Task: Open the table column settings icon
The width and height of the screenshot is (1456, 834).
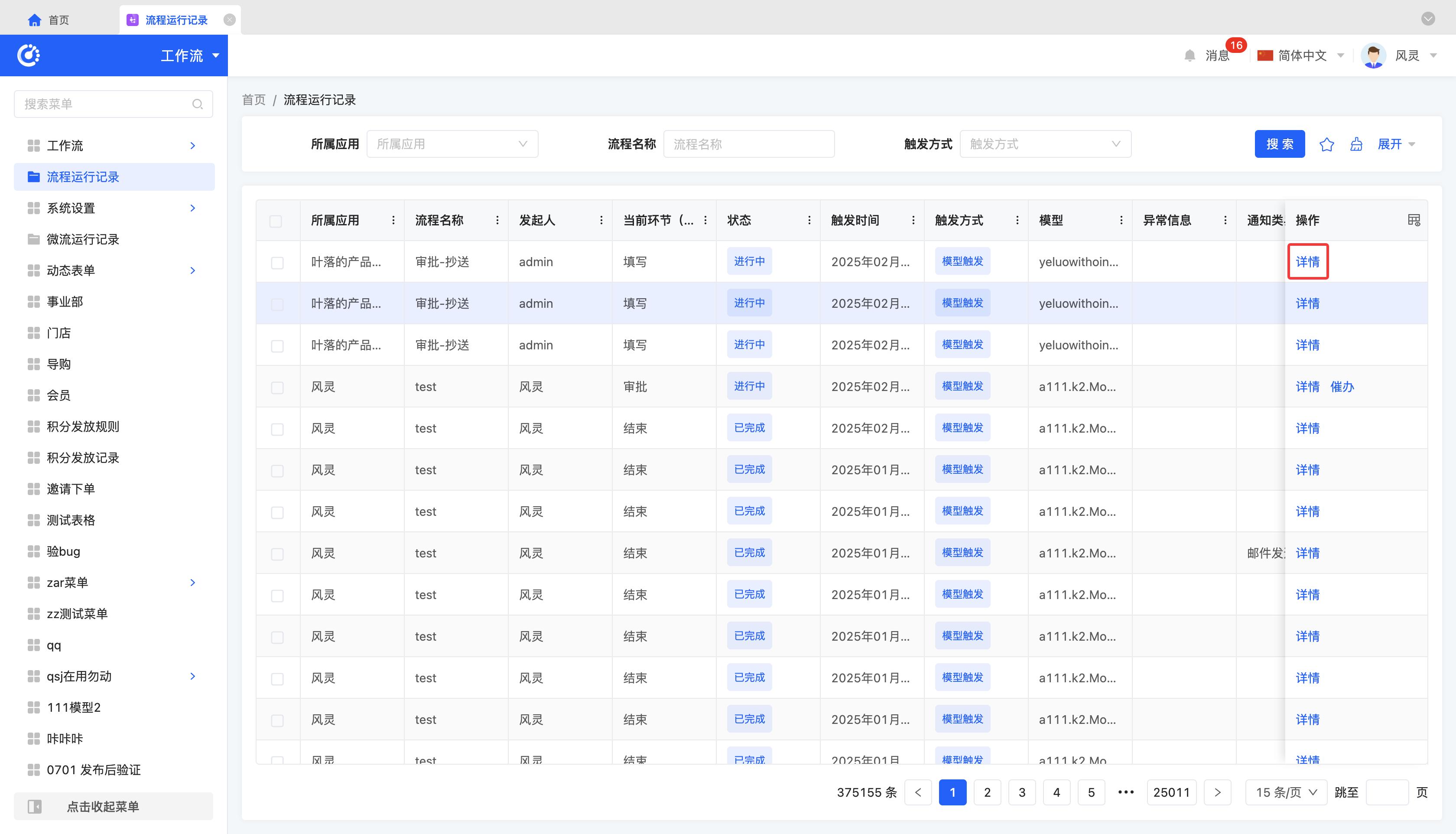Action: pyautogui.click(x=1414, y=220)
